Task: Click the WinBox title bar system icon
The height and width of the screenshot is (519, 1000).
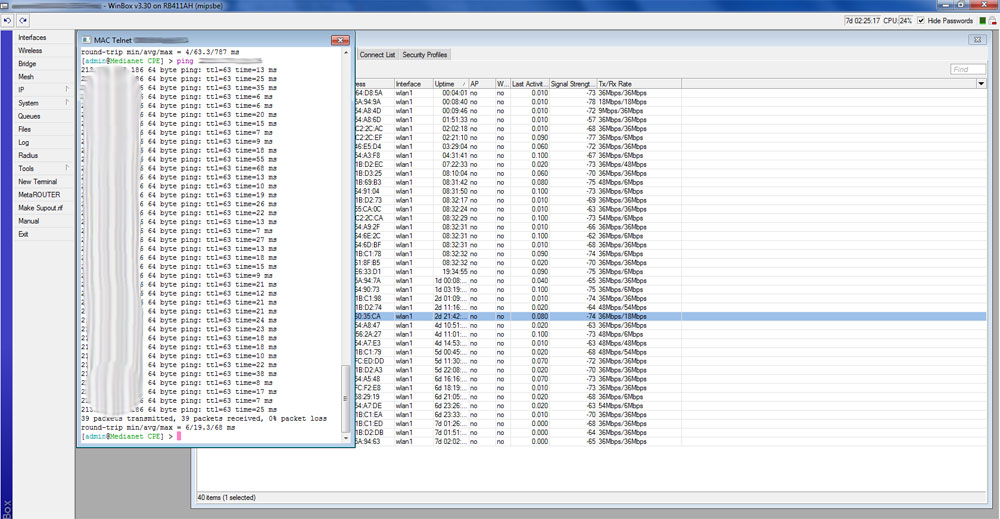Action: pos(4,5)
